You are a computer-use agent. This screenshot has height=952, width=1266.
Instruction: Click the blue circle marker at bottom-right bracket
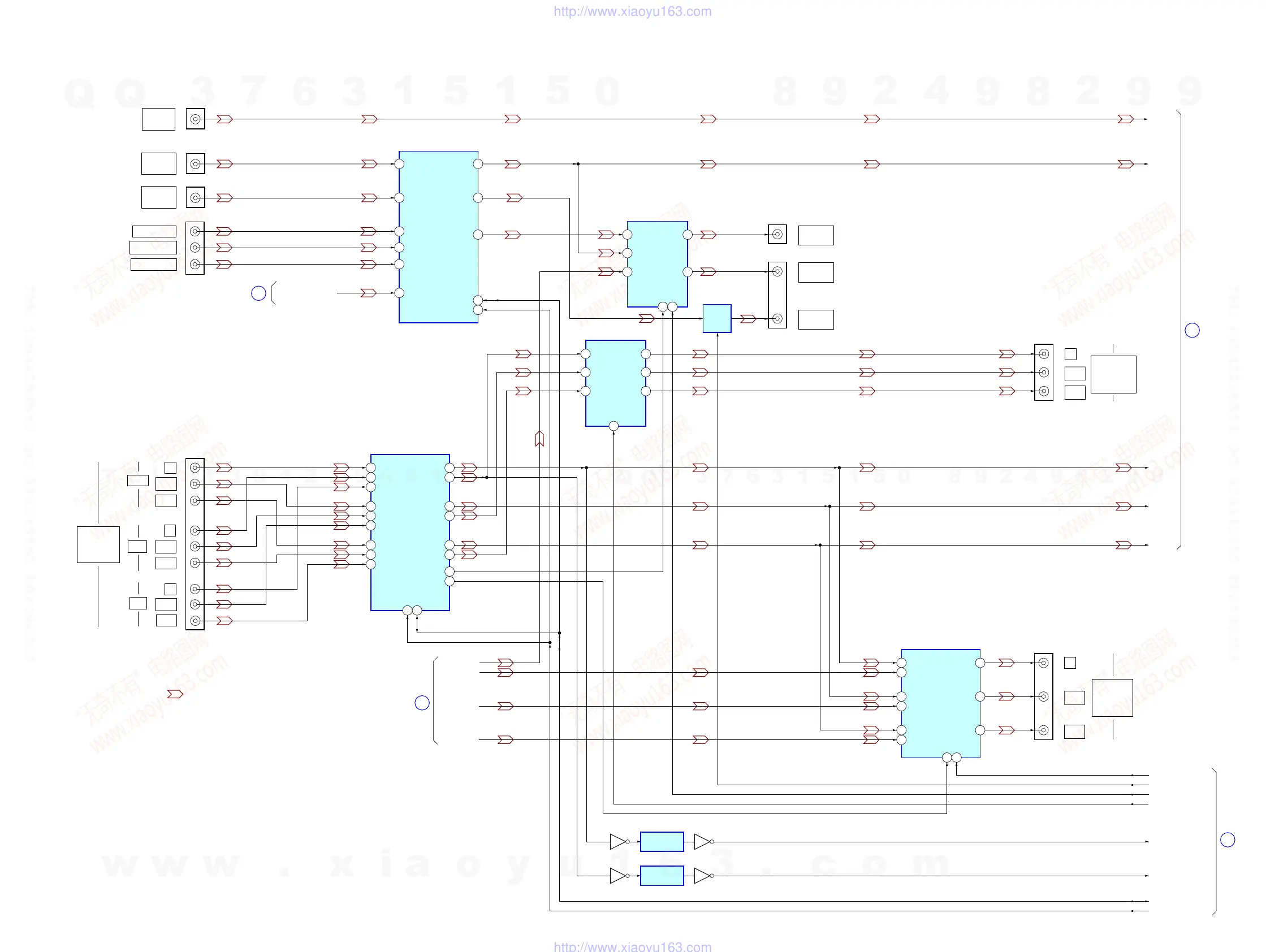[x=1228, y=840]
